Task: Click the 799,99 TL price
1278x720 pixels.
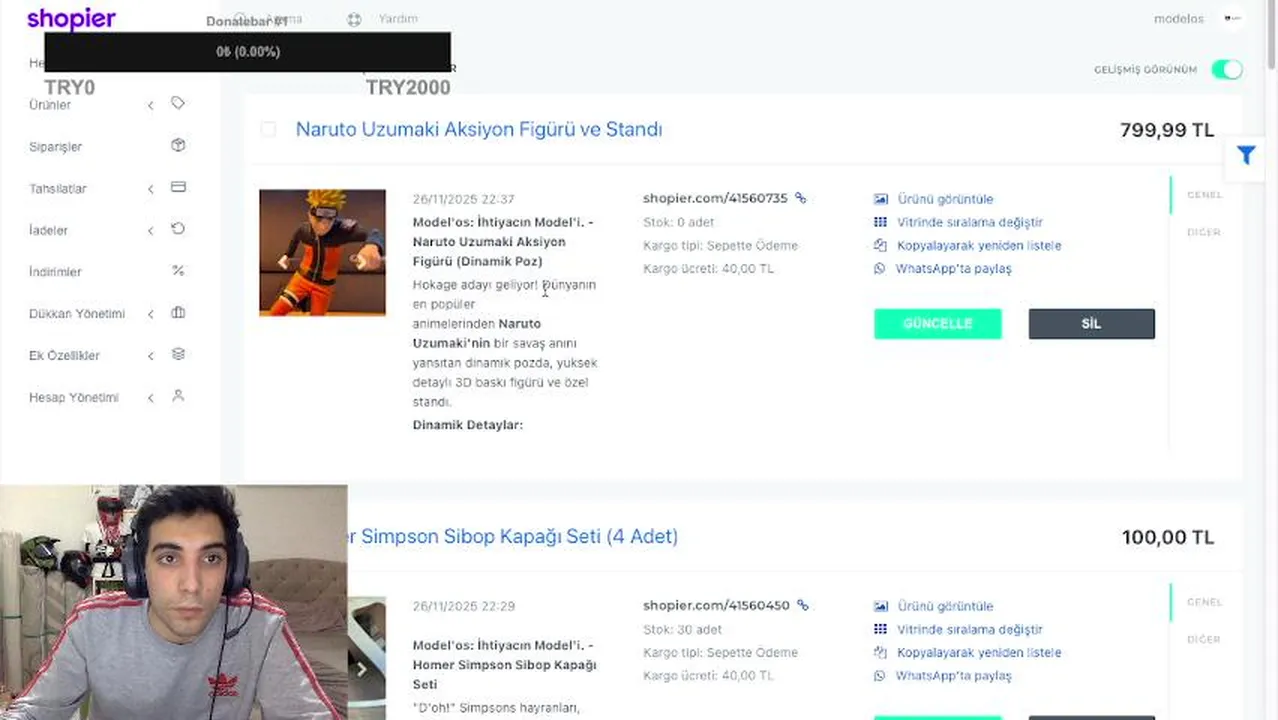Action: pos(1167,130)
